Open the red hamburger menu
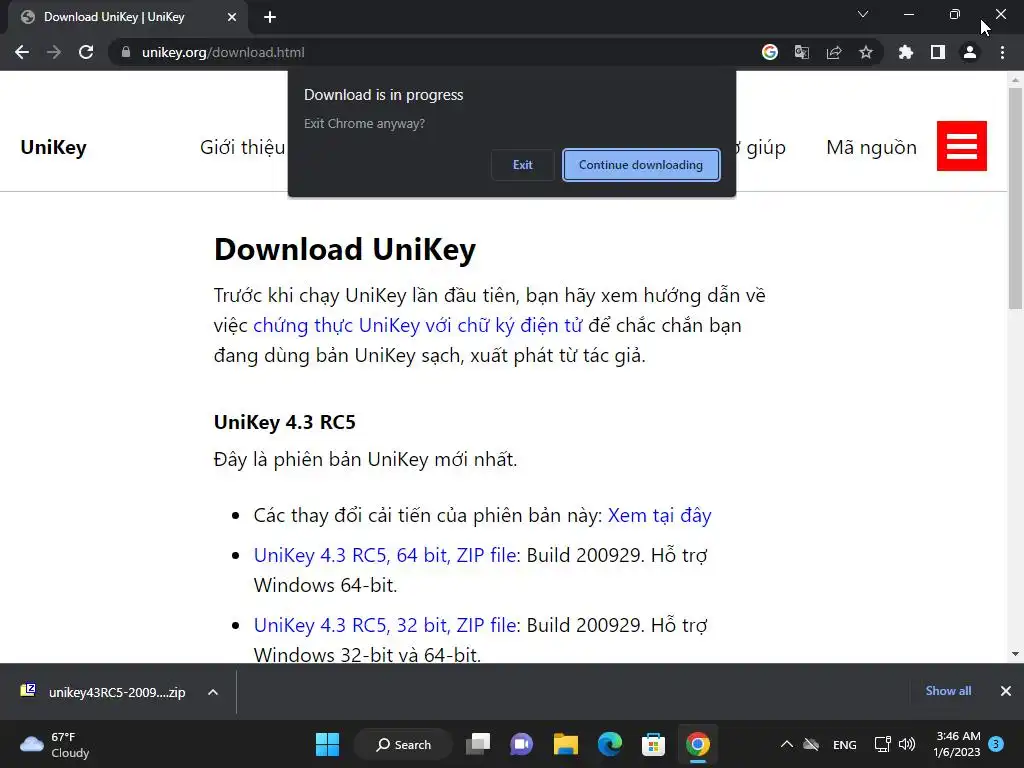 pos(962,146)
